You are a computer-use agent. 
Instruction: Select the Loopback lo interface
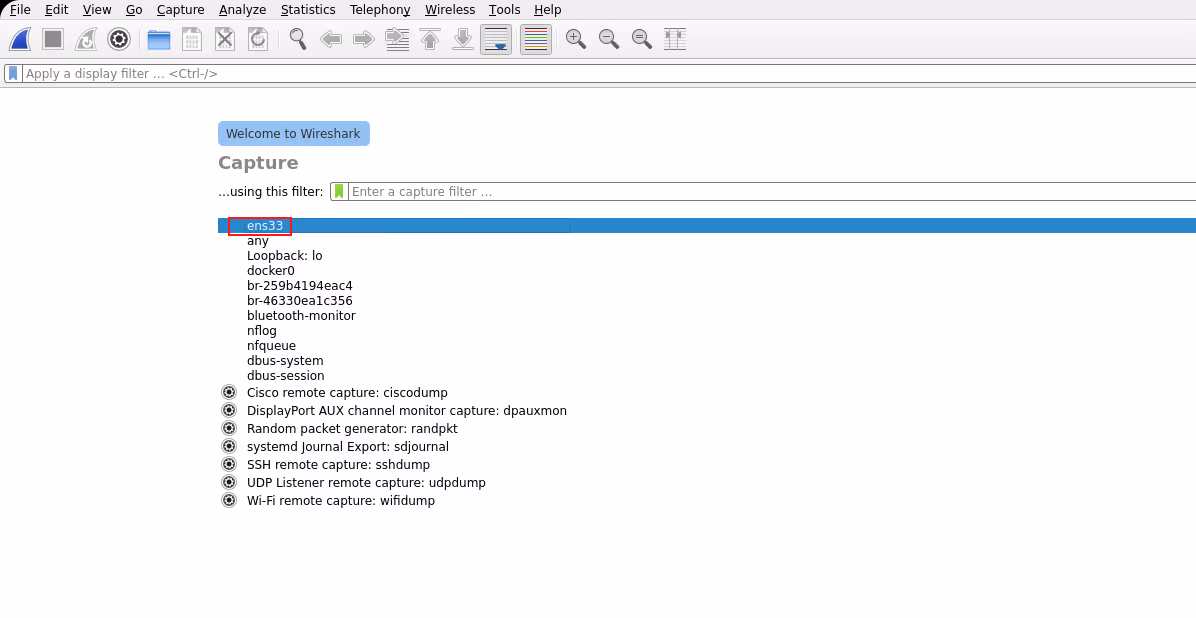pos(284,255)
